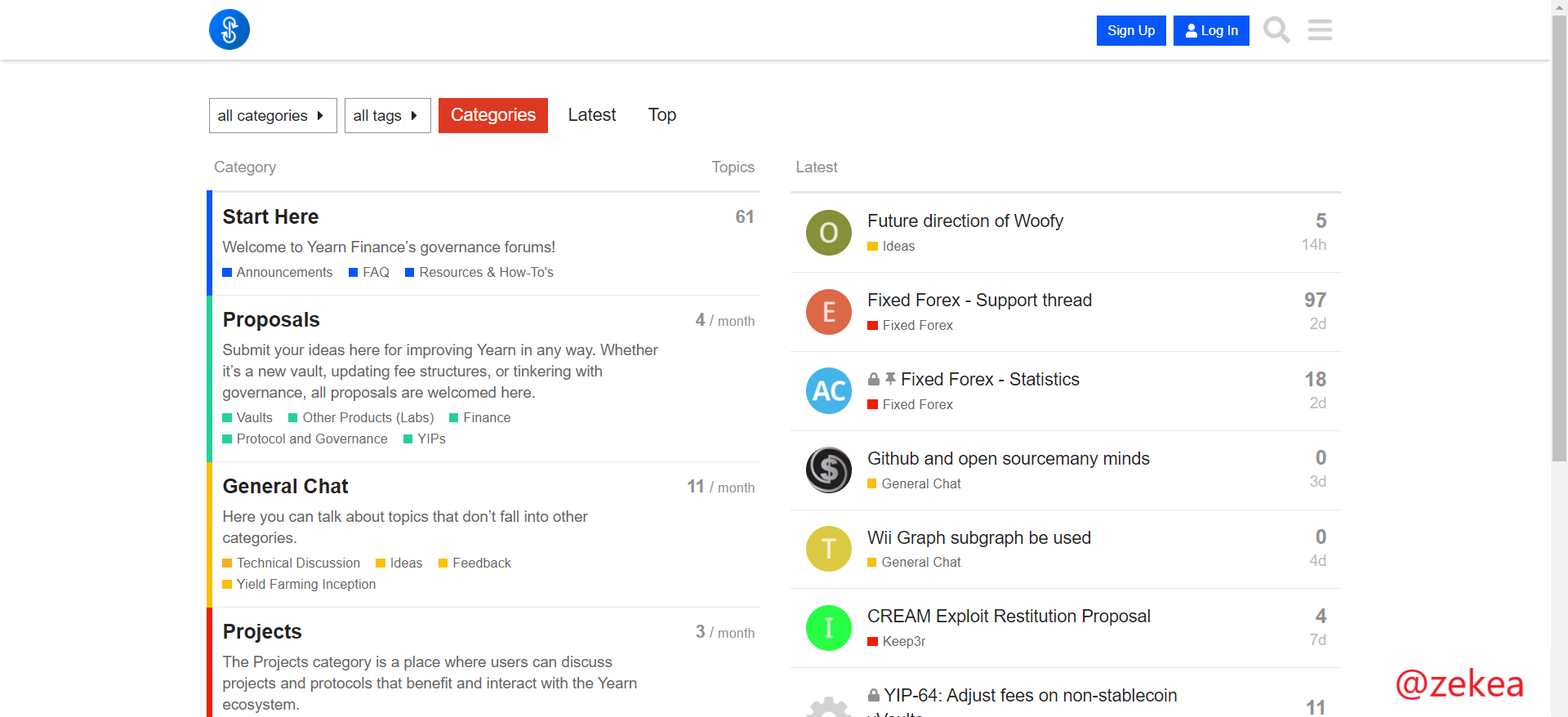Open the search magnifier icon

[1276, 30]
